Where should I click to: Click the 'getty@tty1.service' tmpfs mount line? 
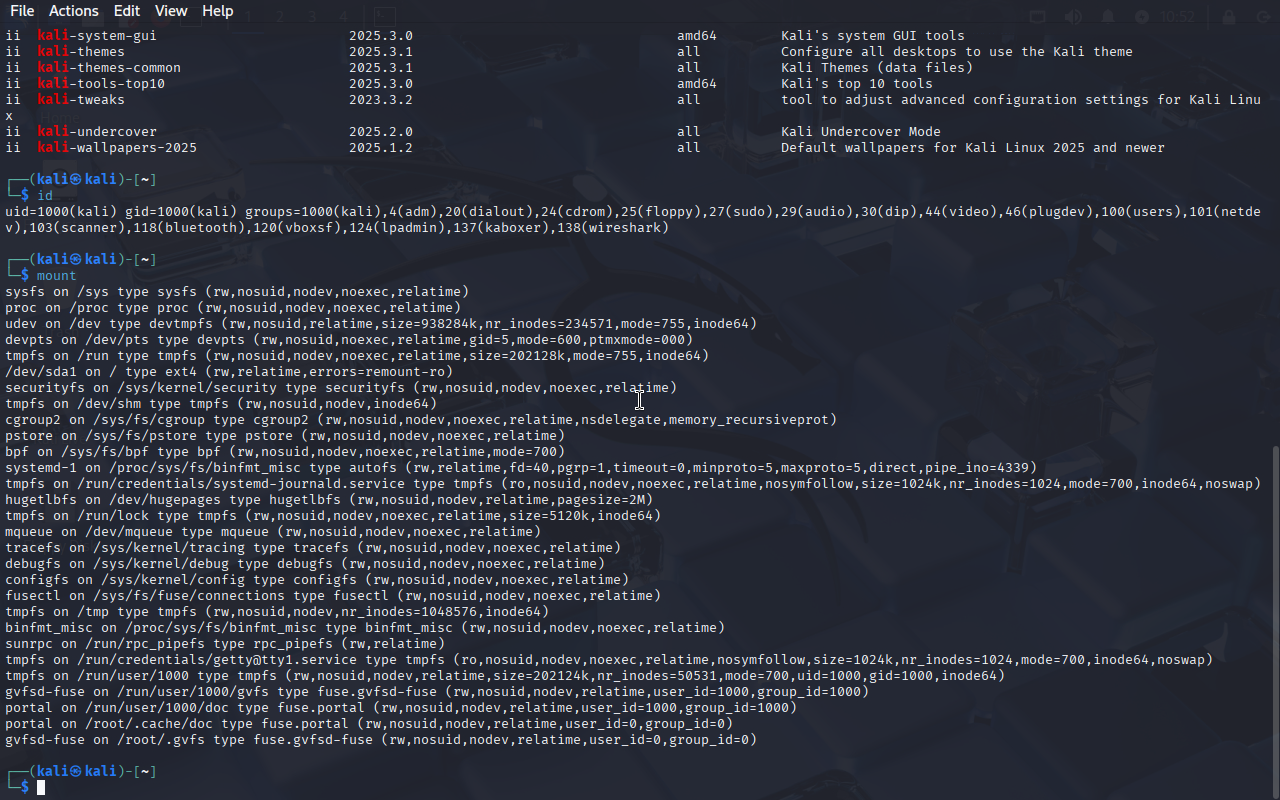click(609, 660)
